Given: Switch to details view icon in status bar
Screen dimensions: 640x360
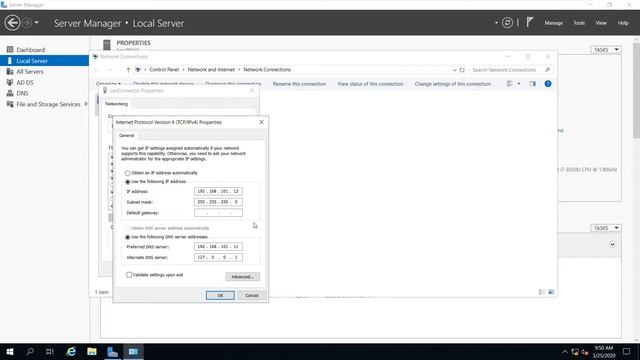Looking at the screenshot, I should coord(542,292).
